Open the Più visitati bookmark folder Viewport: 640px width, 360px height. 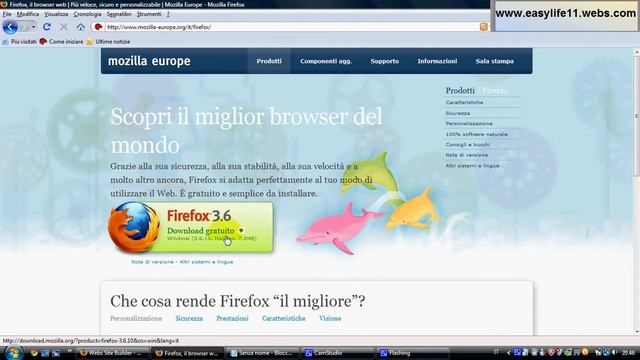click(20, 42)
